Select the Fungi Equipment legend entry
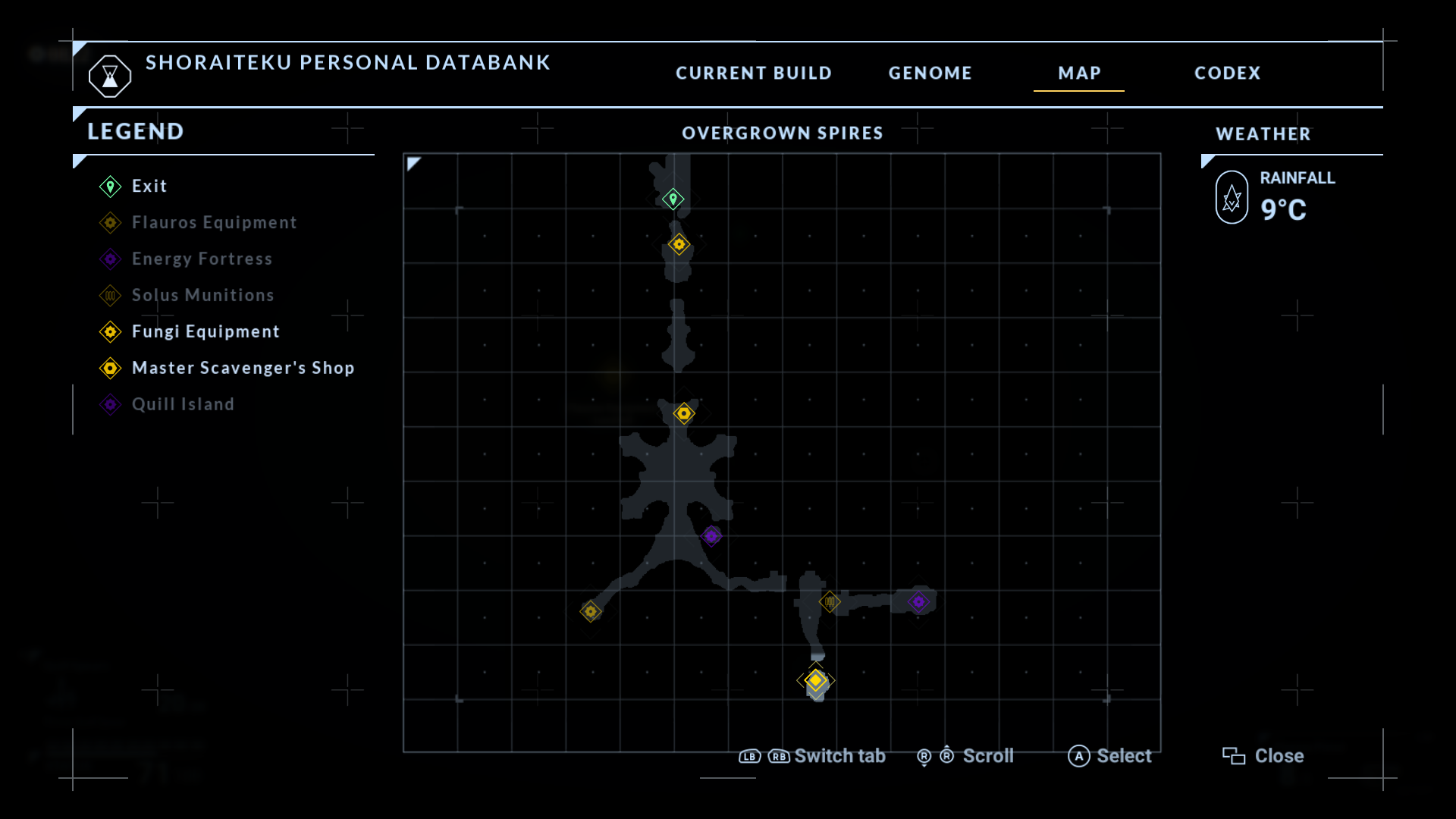This screenshot has height=819, width=1456. pos(190,331)
